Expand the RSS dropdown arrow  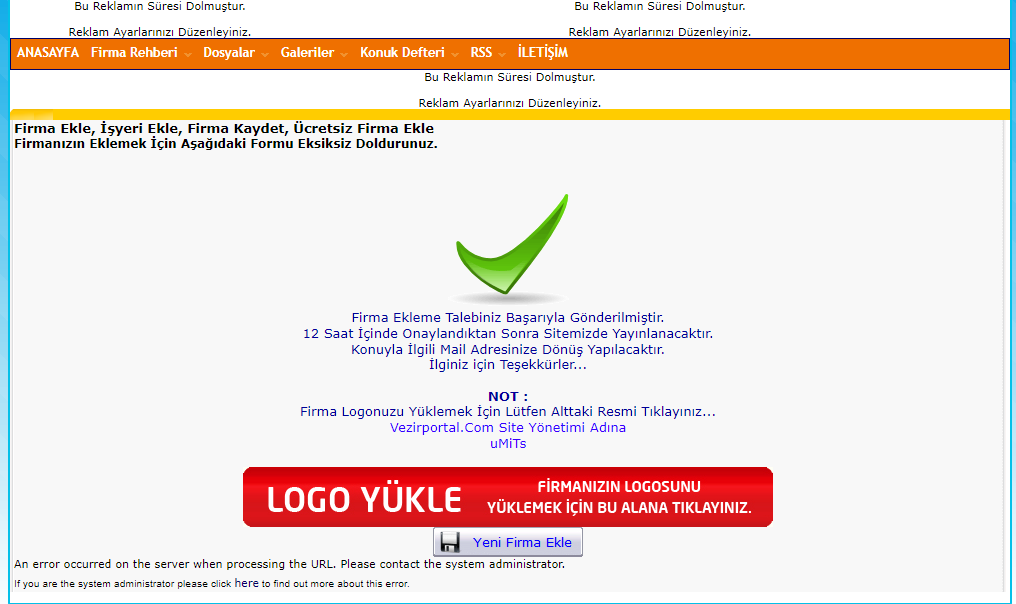(x=503, y=55)
